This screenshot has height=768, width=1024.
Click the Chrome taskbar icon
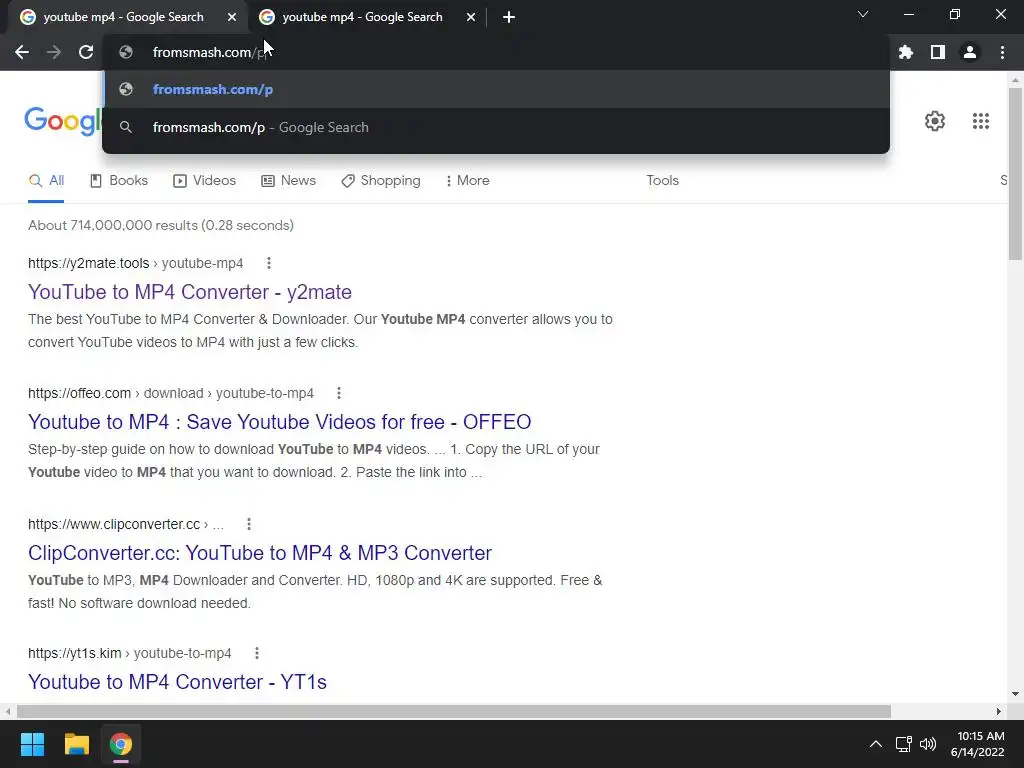tap(121, 744)
